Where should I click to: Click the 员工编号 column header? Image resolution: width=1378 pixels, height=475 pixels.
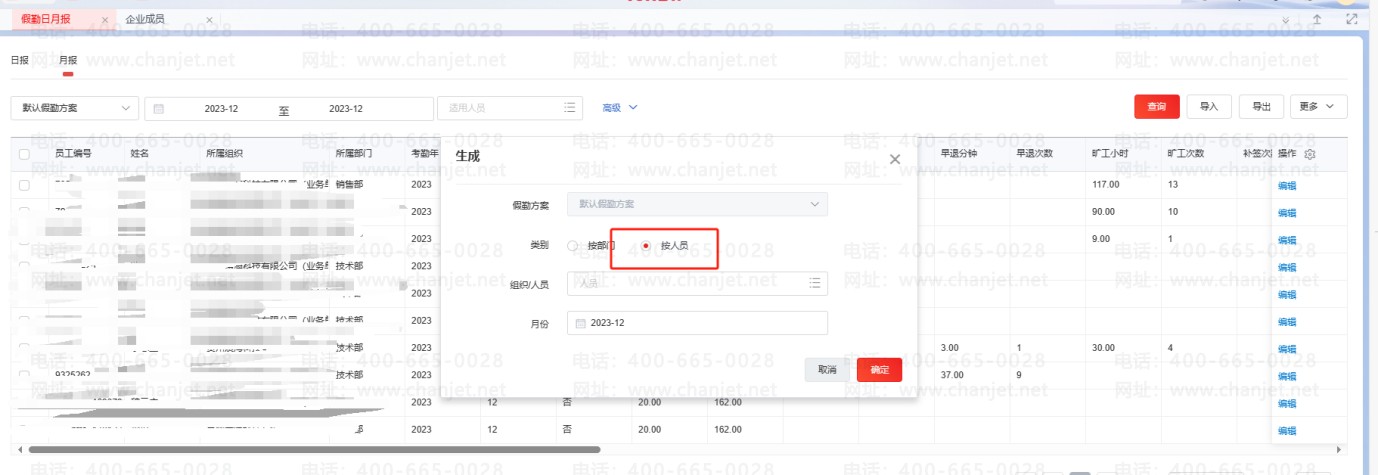[73, 154]
